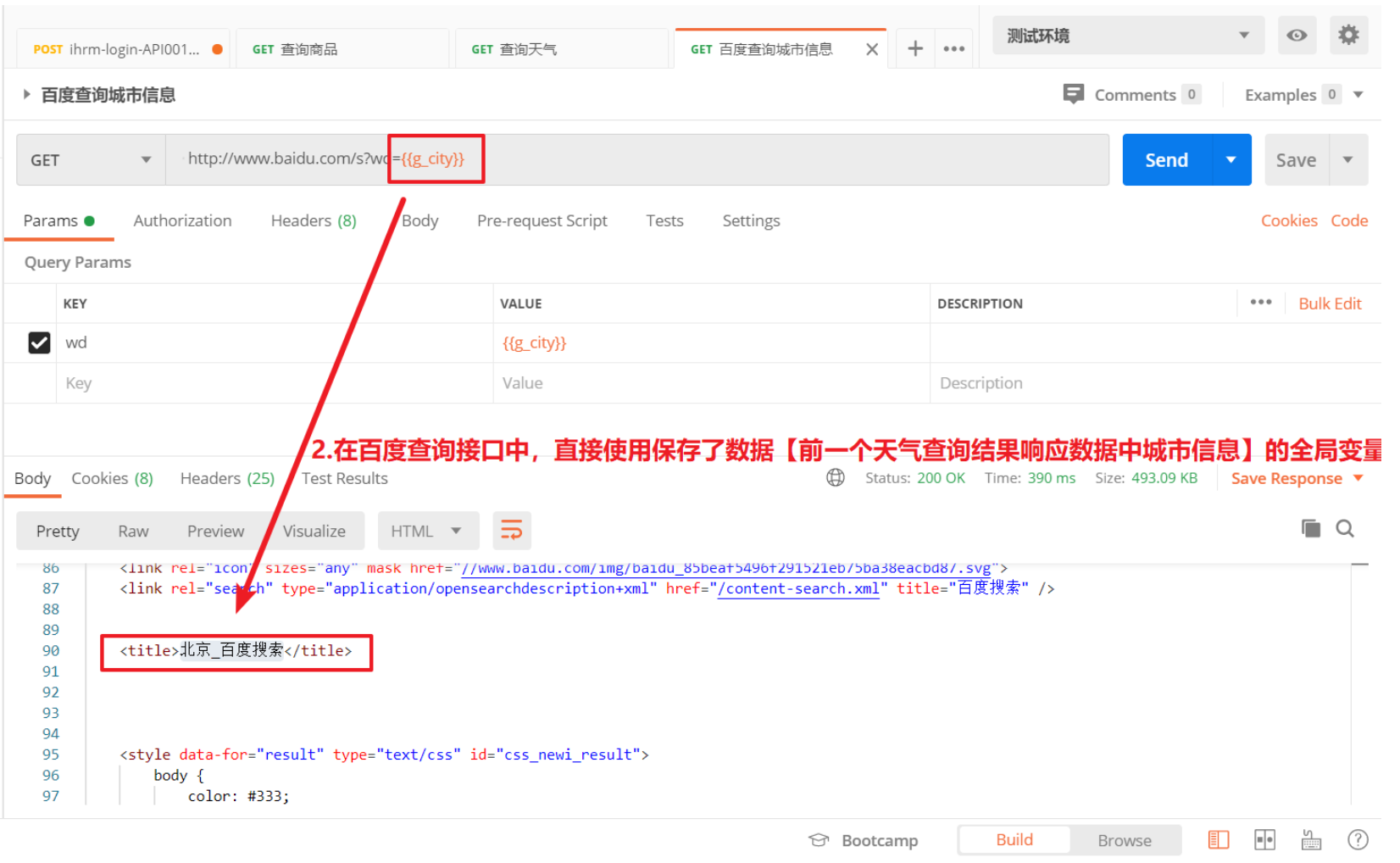Open the environment quick look eye icon
The width and height of the screenshot is (1400, 863).
tap(1297, 35)
